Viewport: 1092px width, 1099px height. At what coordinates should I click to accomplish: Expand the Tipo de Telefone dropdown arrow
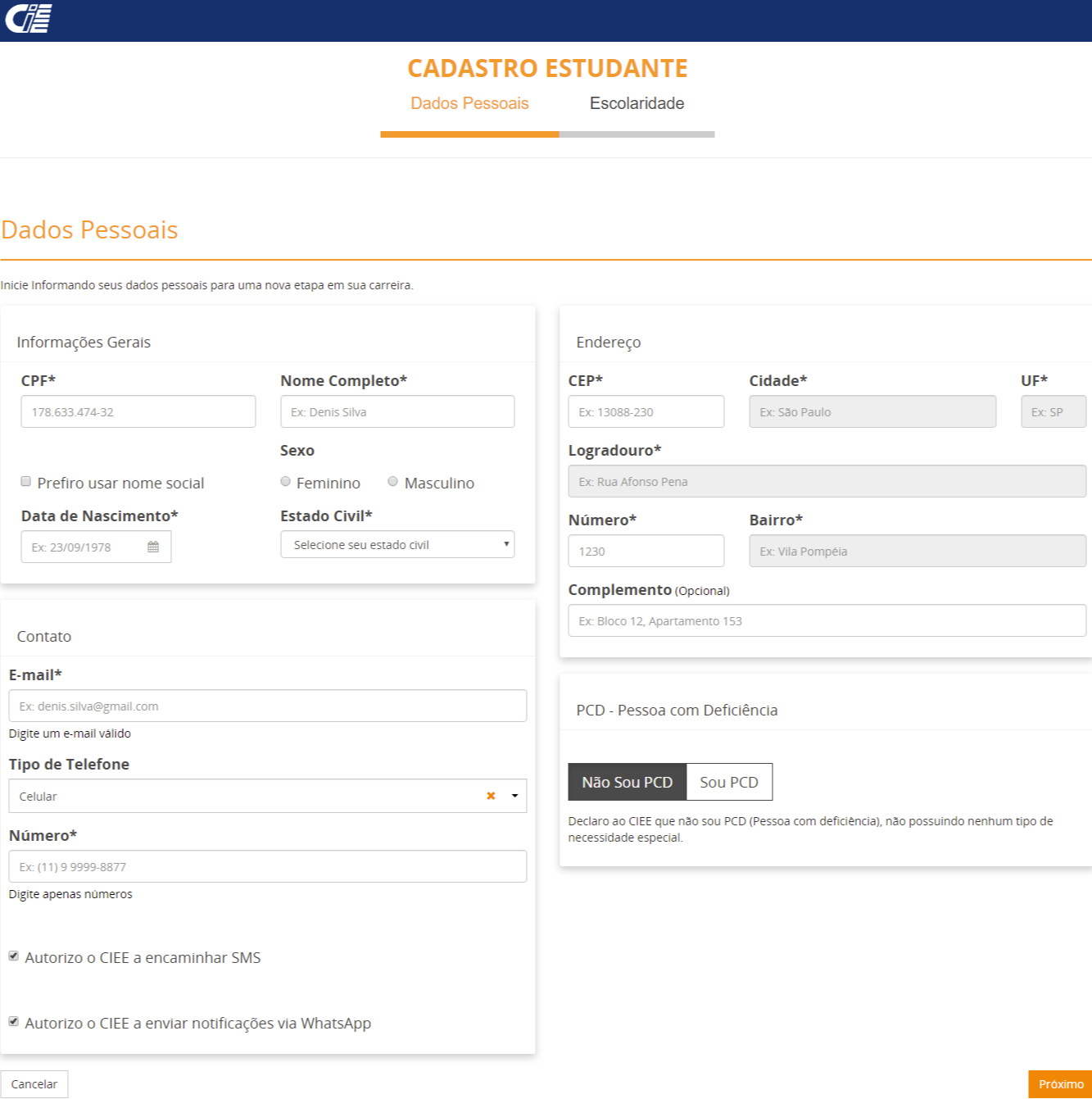coord(514,796)
